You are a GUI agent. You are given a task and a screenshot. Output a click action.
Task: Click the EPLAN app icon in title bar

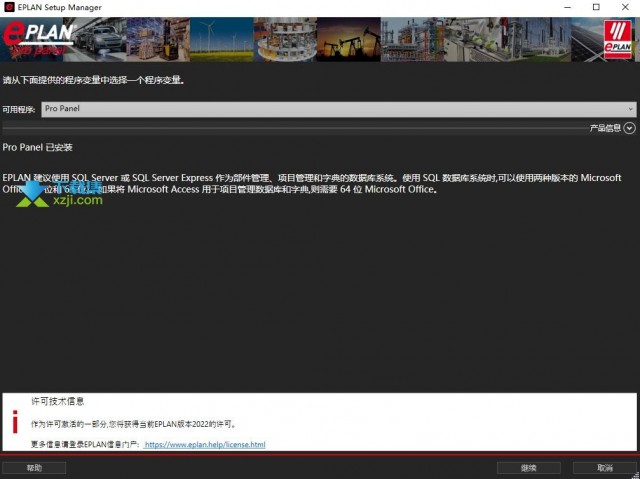(9, 7)
